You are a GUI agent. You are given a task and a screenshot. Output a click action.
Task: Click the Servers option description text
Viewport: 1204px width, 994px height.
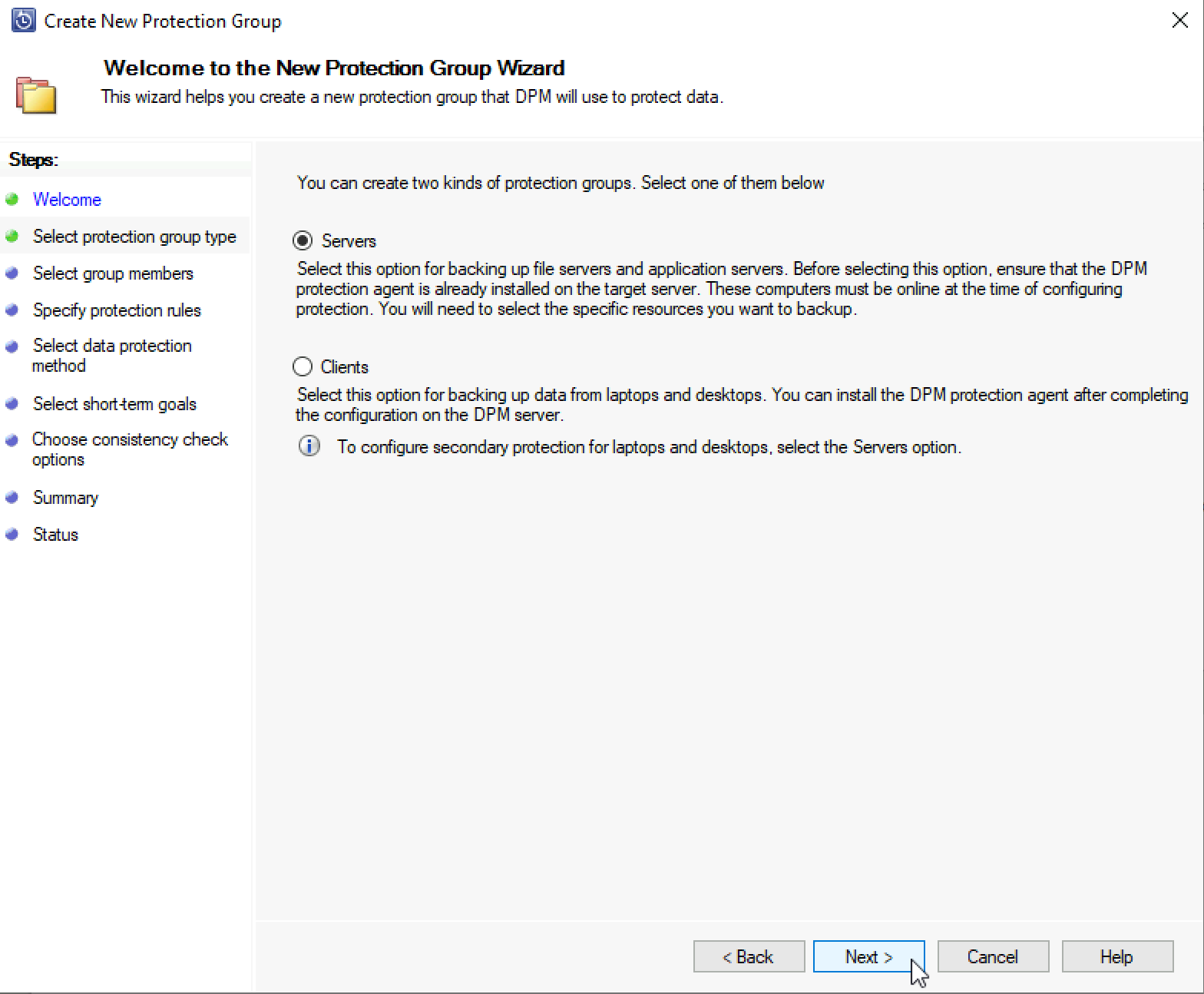click(722, 289)
